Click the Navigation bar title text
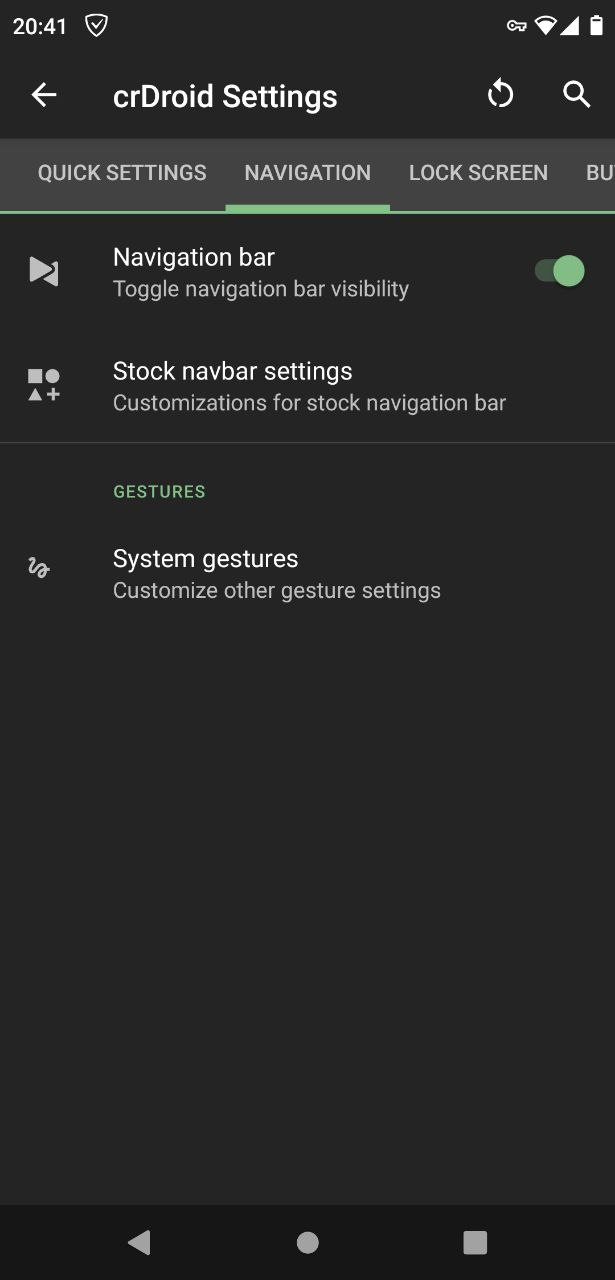The width and height of the screenshot is (615, 1280). coord(194,257)
